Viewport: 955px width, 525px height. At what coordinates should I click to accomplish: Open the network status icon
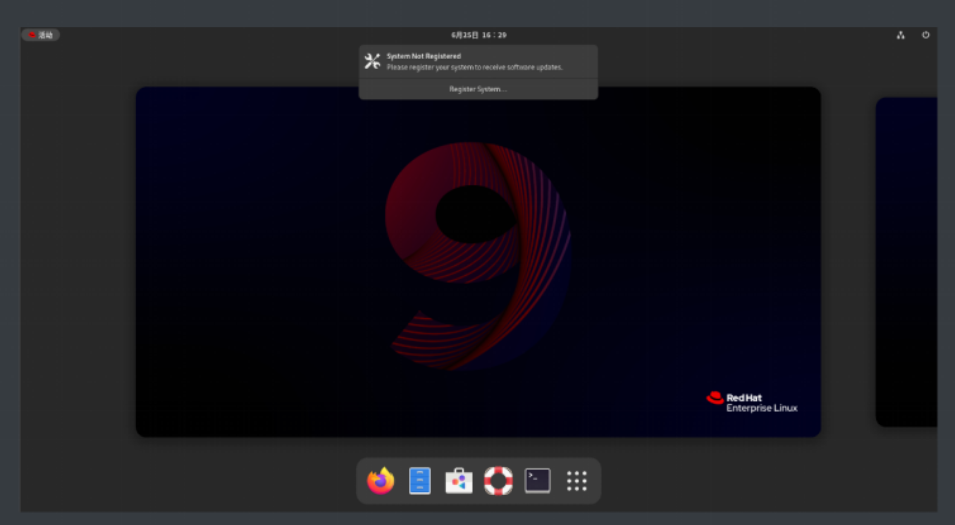point(900,35)
